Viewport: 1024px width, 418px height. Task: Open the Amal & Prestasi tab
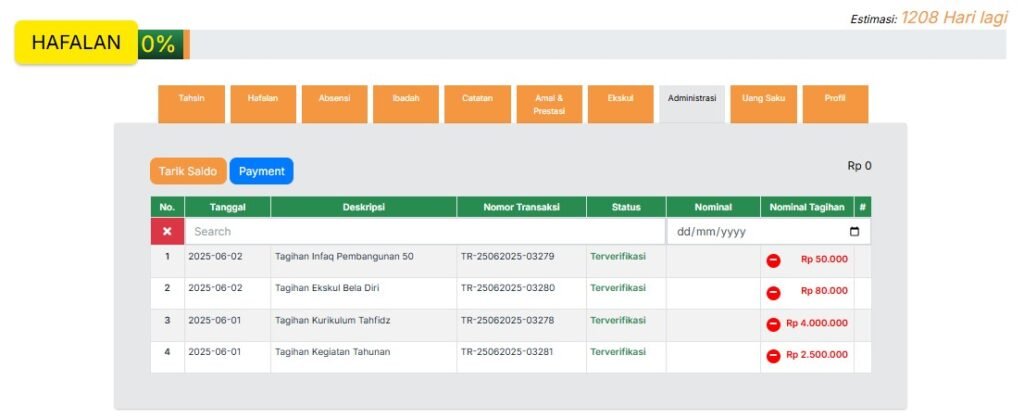coord(549,104)
